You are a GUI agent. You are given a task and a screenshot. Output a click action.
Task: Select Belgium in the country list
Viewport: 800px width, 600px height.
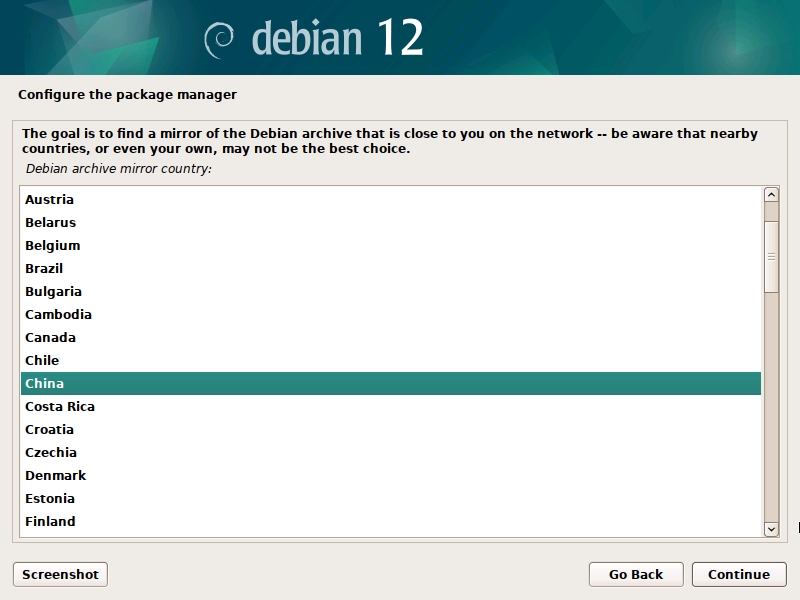(53, 246)
